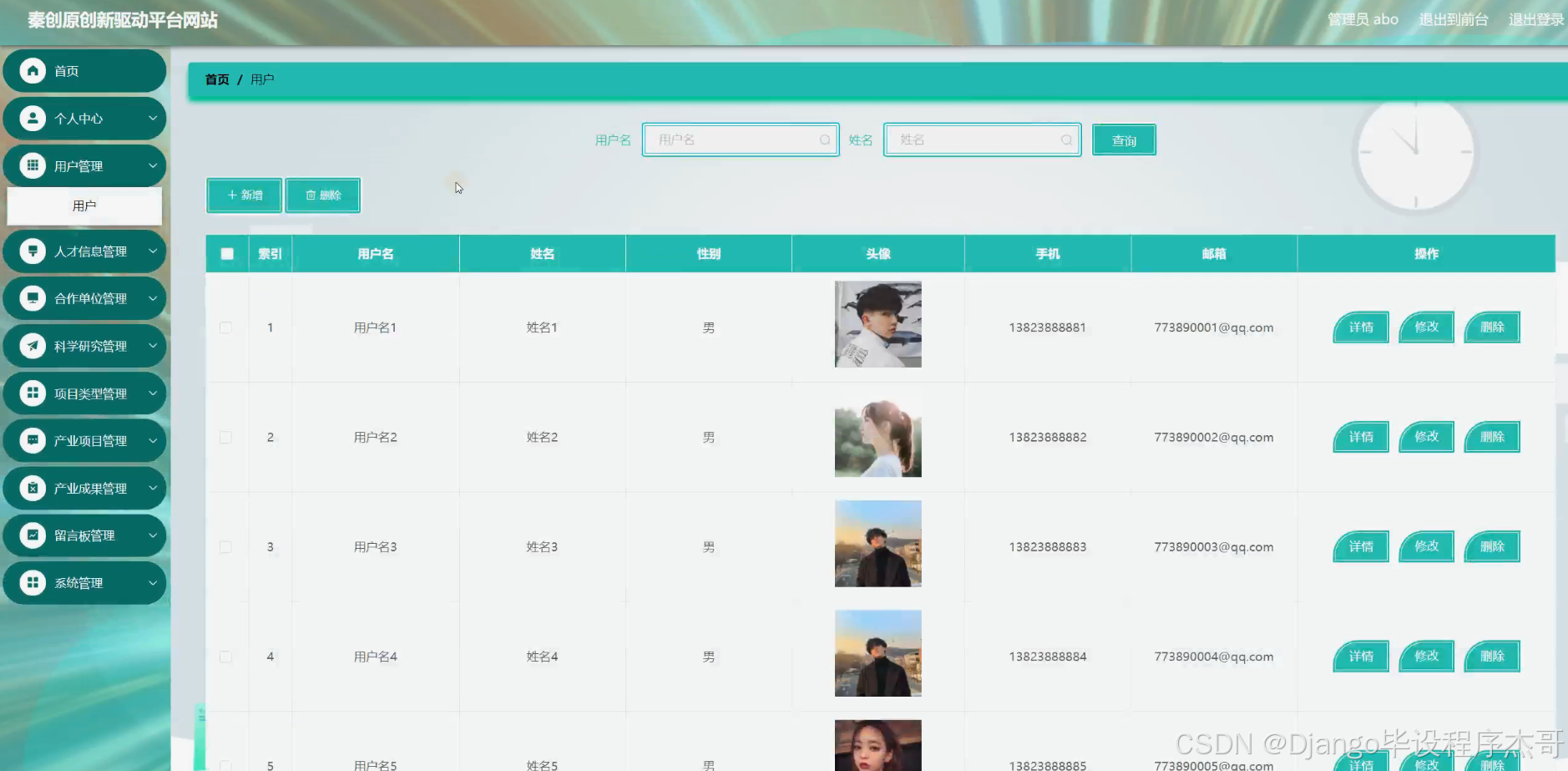1568x771 pixels.
Task: Click 详情 button for 用户名2
Action: click(1361, 437)
